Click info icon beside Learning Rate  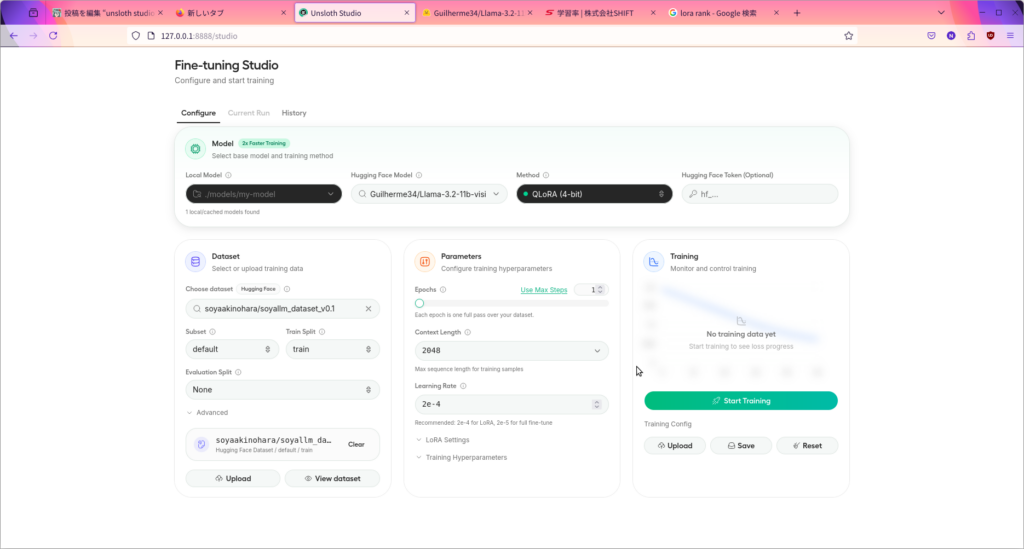coord(464,385)
